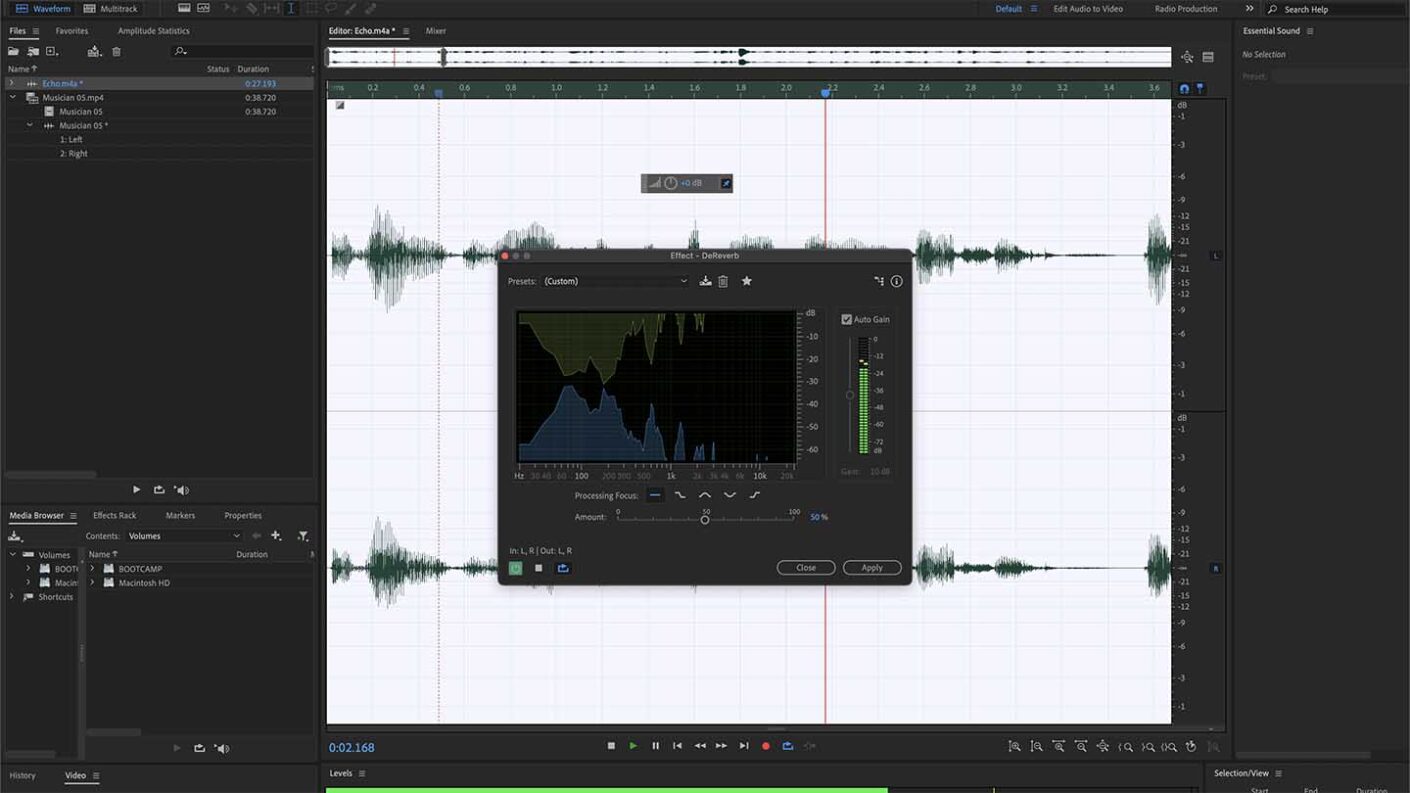Save effect settings as a preset
Viewport: 1410px width, 793px height.
[x=705, y=281]
